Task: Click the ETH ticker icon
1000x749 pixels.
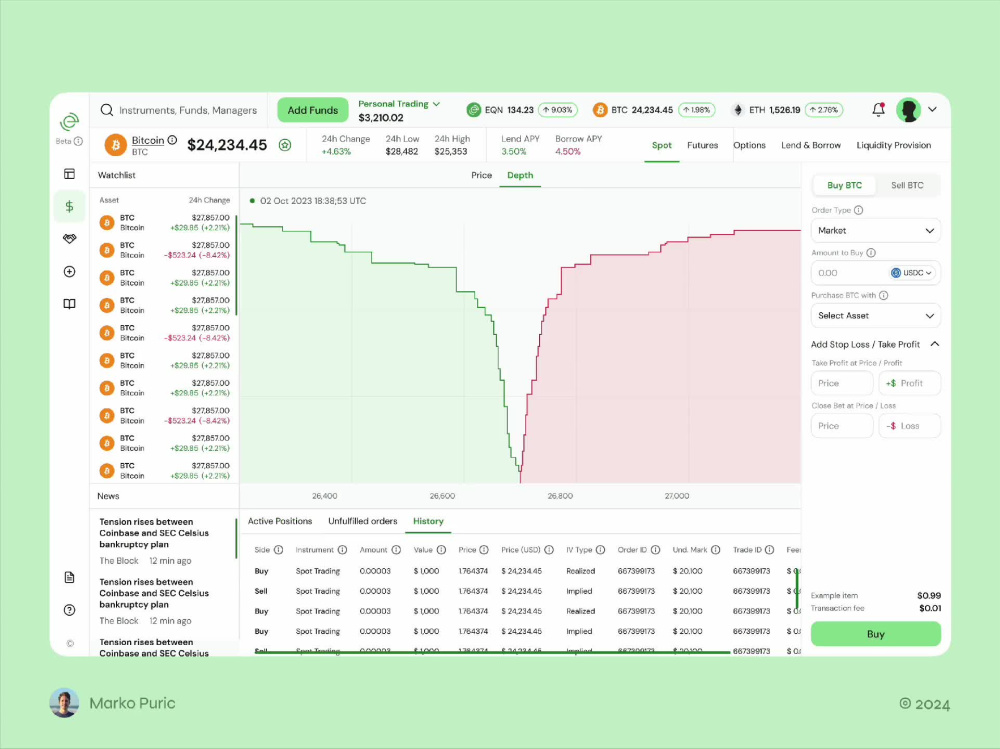Action: point(738,110)
